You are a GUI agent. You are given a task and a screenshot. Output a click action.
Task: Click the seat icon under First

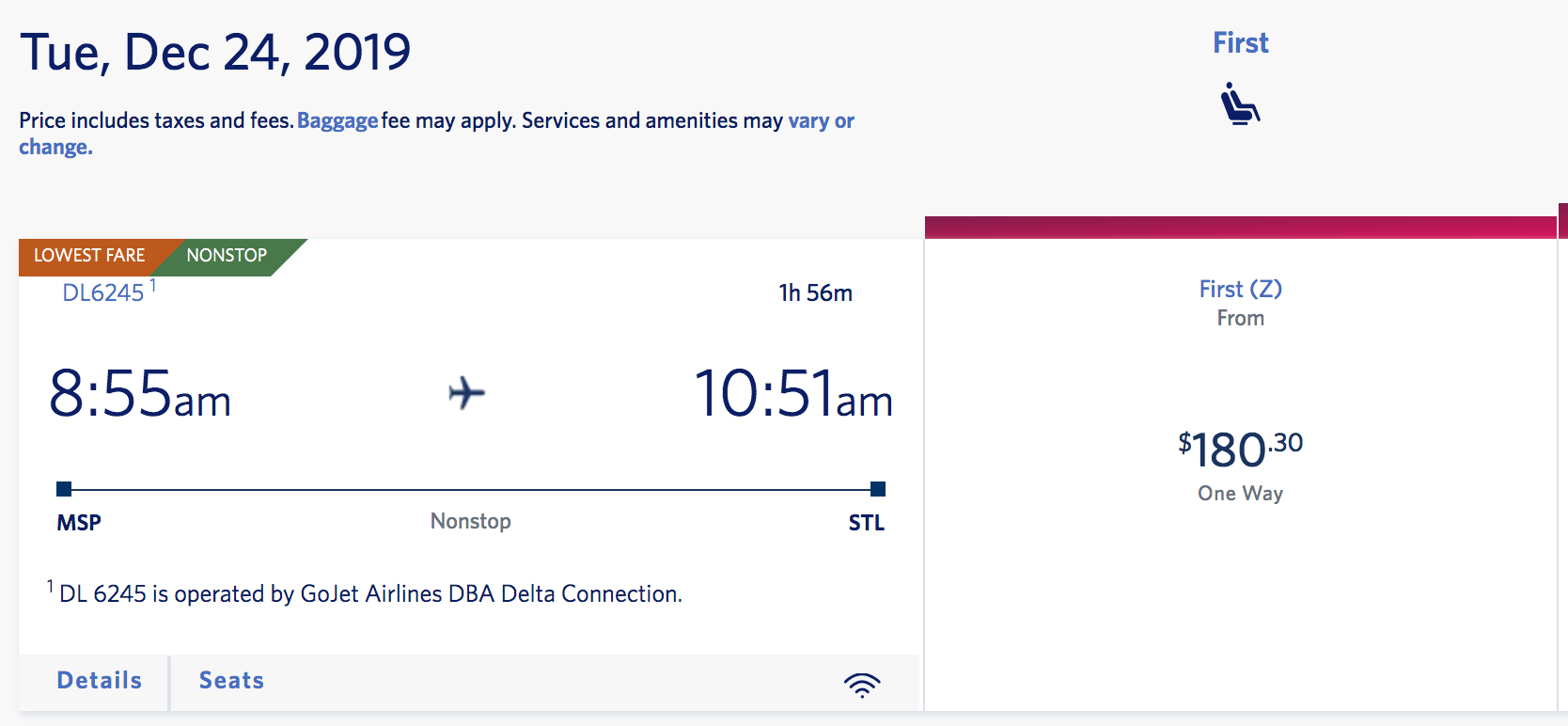(x=1240, y=103)
